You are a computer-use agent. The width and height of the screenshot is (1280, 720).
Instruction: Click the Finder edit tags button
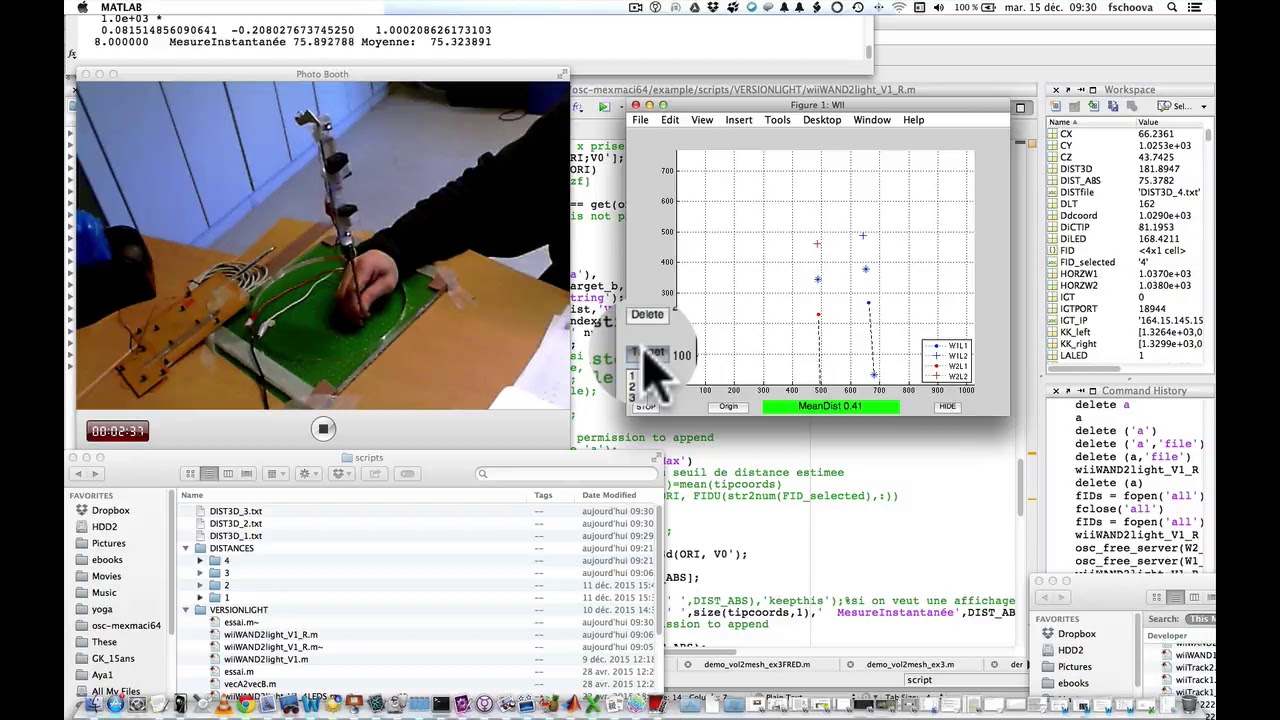407,474
